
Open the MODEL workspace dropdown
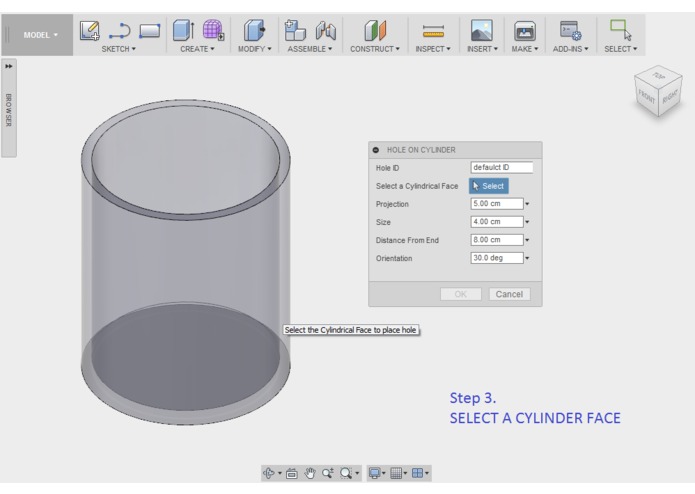coord(40,35)
